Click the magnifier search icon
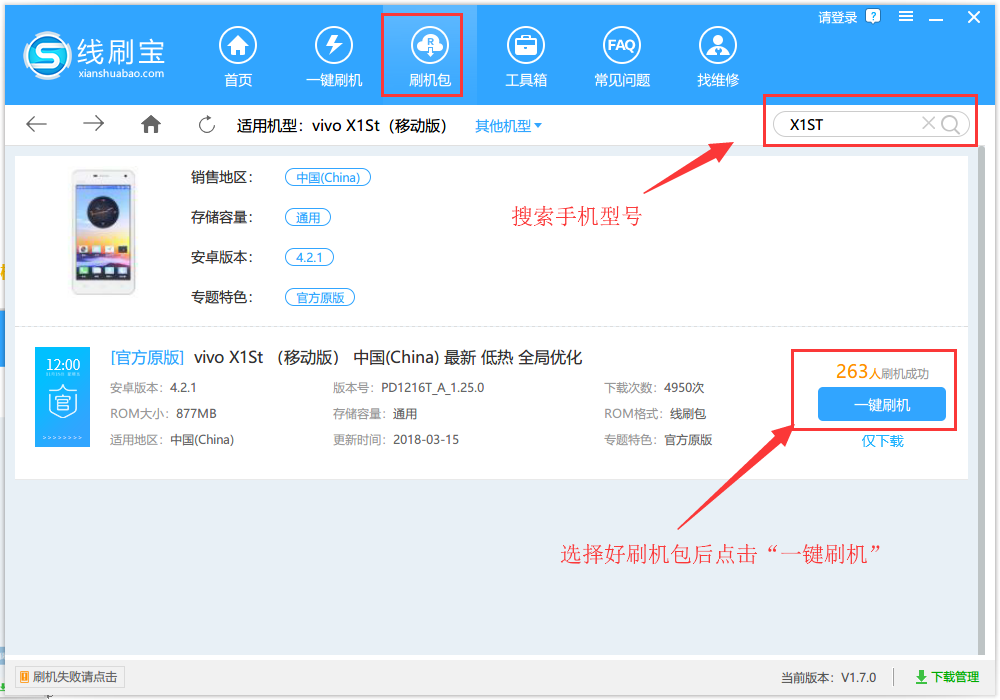This screenshot has width=1000, height=700. pos(951,124)
